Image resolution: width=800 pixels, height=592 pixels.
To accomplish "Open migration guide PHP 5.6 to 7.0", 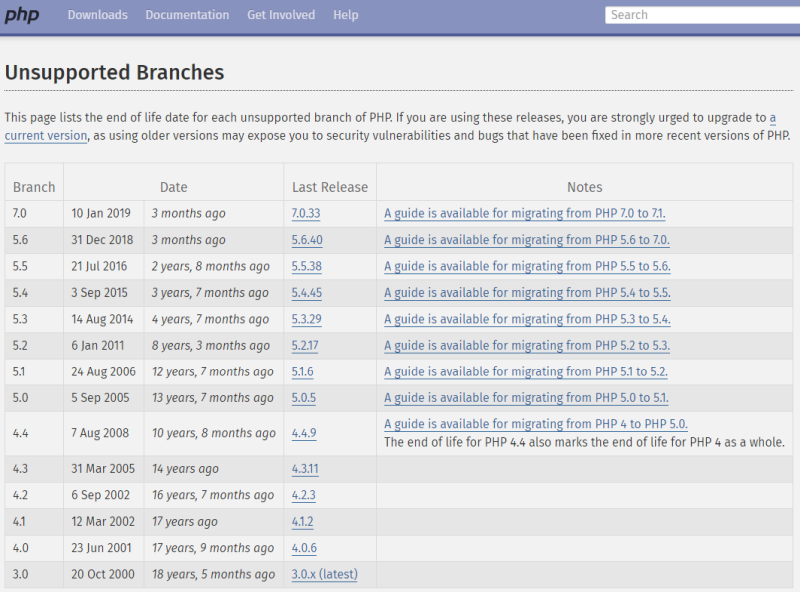I will click(527, 240).
